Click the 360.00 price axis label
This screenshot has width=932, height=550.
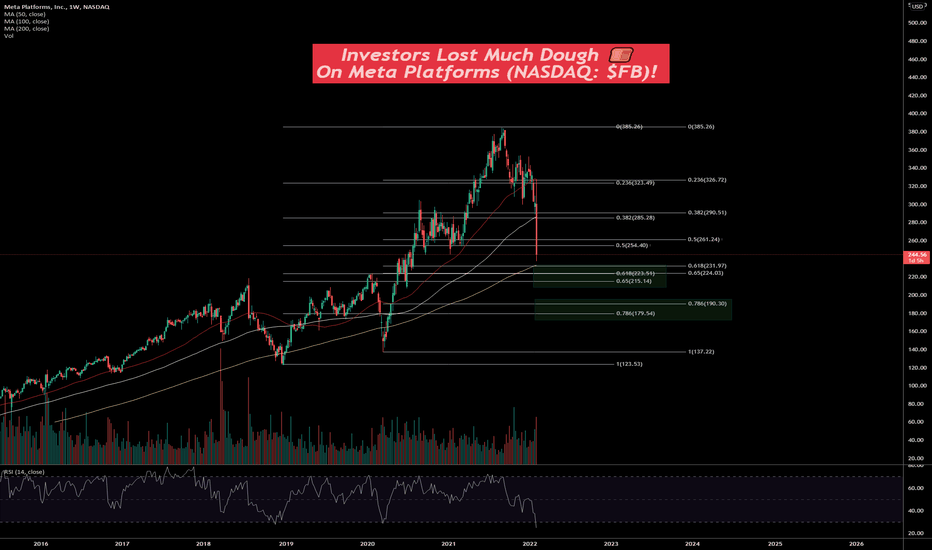point(917,150)
